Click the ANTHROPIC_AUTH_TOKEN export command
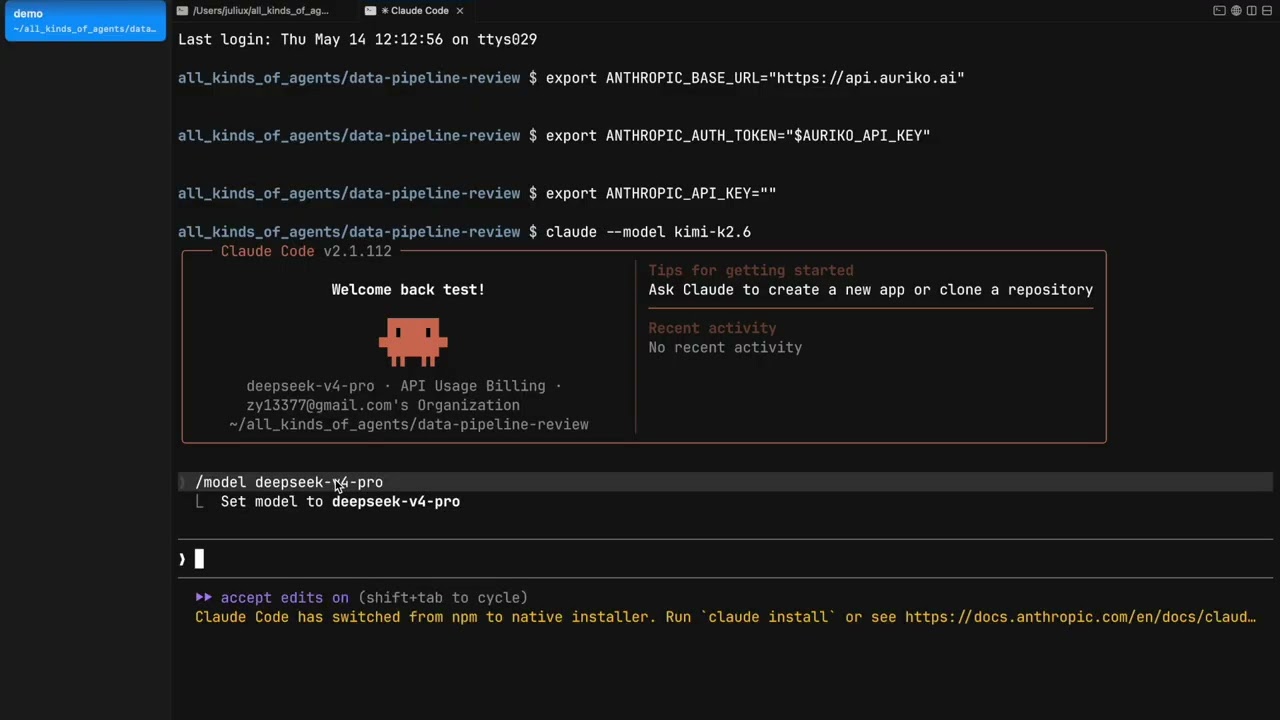Image resolution: width=1280 pixels, height=720 pixels. 738,136
